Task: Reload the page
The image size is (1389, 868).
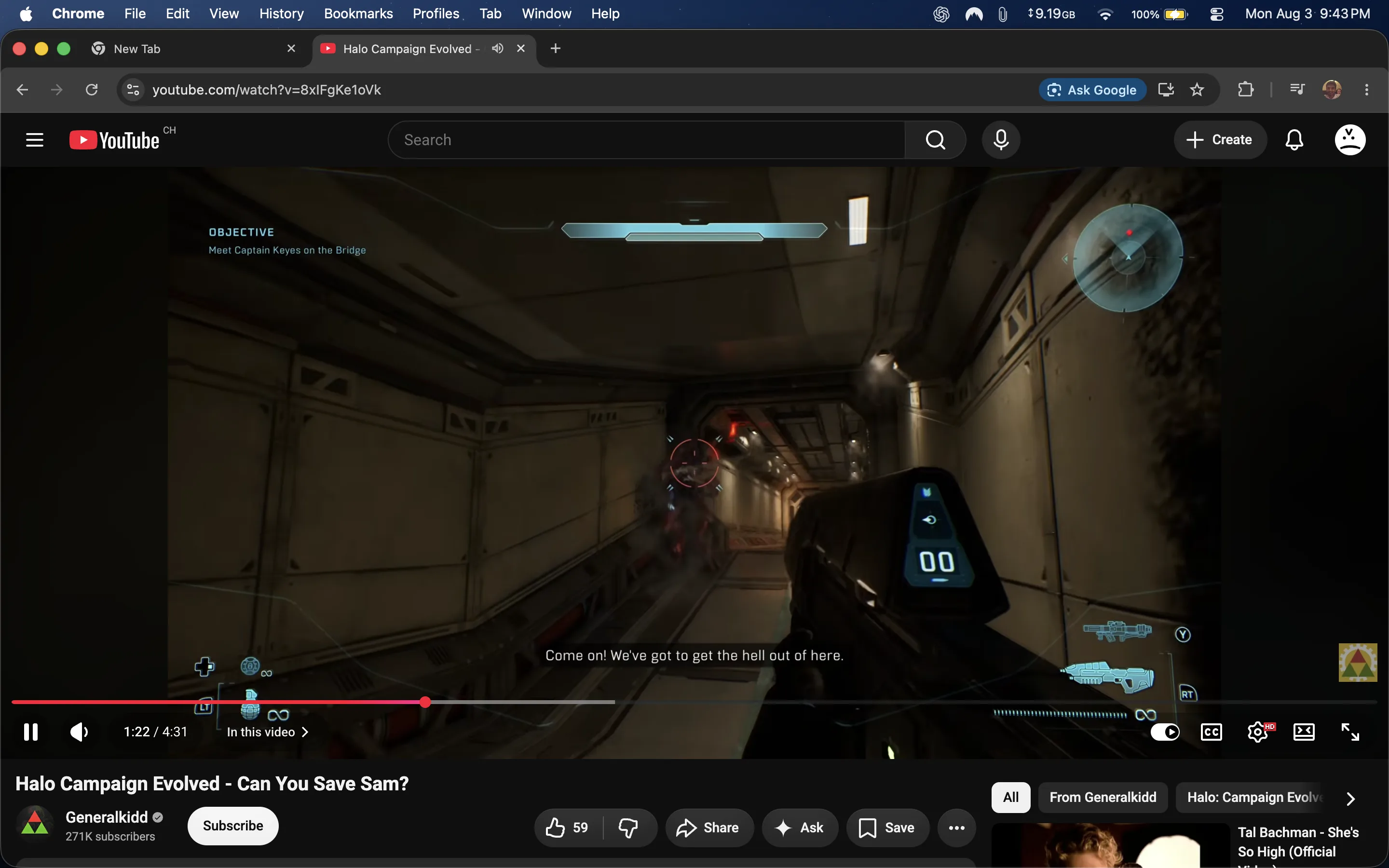Action: coord(92,90)
